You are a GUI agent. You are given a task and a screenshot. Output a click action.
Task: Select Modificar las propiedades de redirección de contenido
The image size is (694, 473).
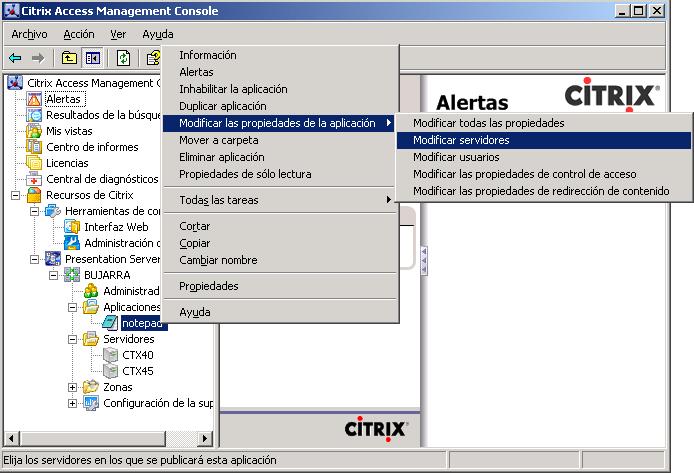click(544, 191)
